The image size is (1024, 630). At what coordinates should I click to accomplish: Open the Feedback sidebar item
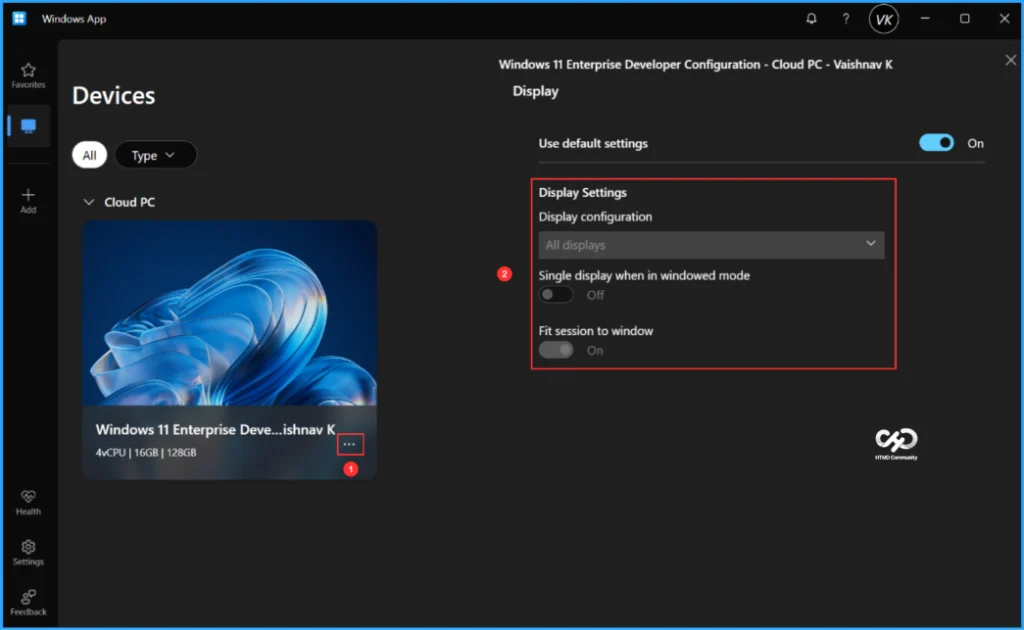pyautogui.click(x=28, y=603)
